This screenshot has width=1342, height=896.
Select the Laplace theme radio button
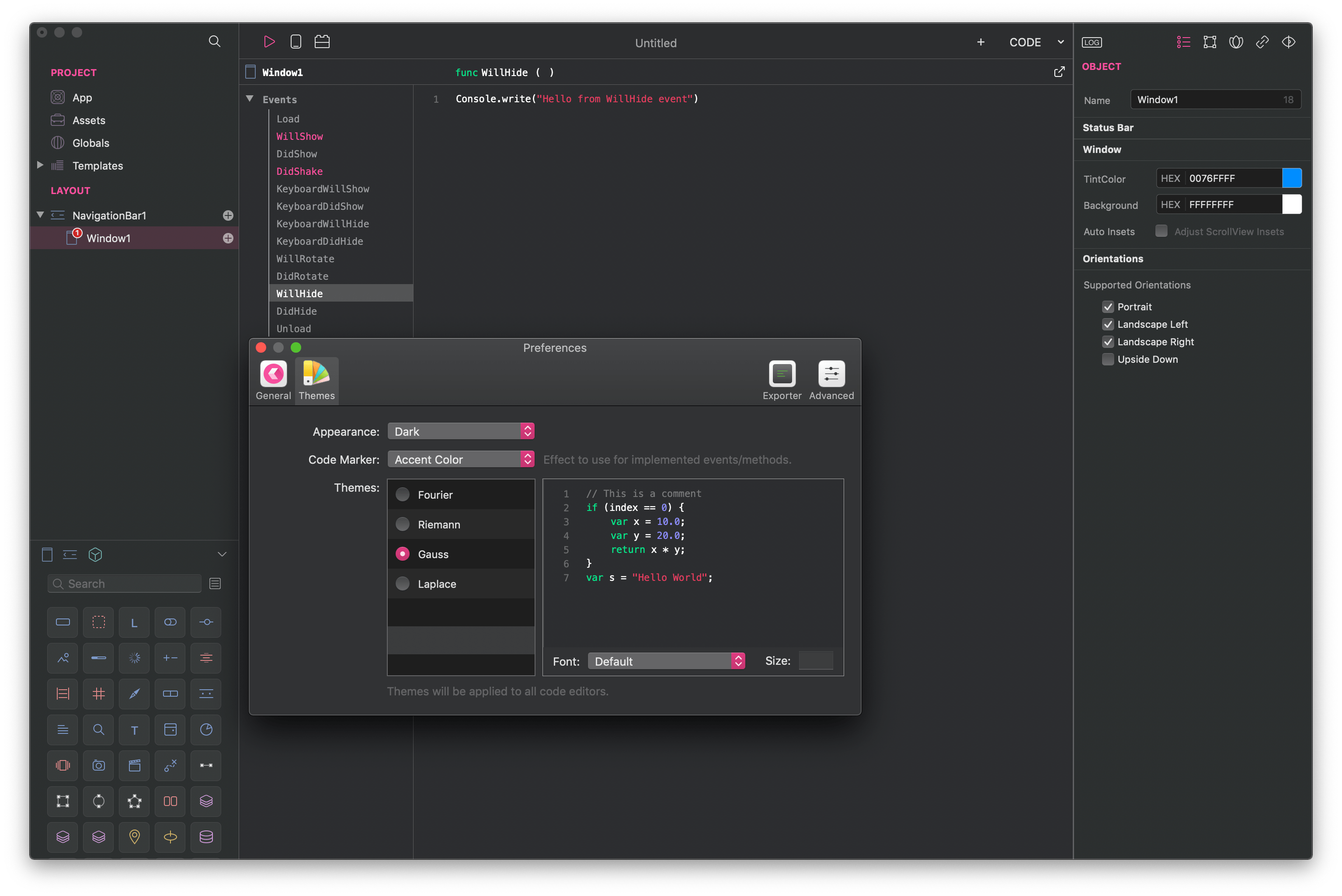coord(402,583)
